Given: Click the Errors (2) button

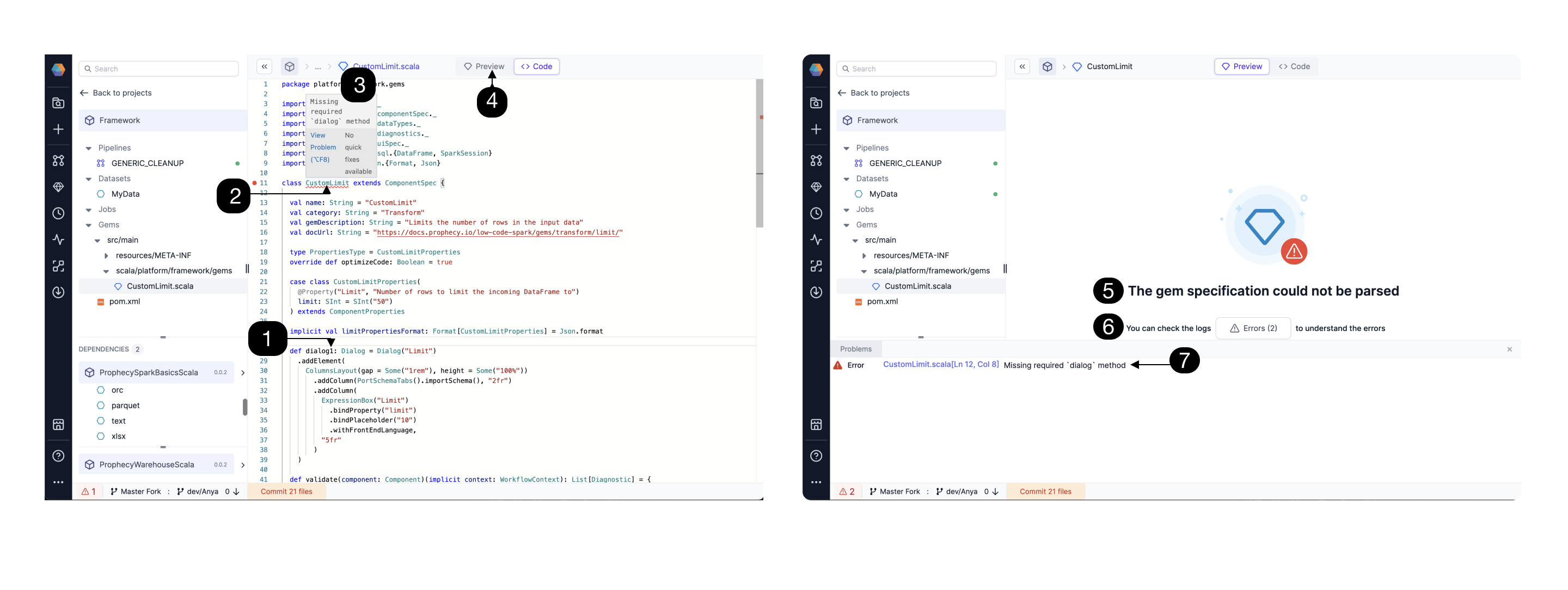Looking at the screenshot, I should [1253, 328].
